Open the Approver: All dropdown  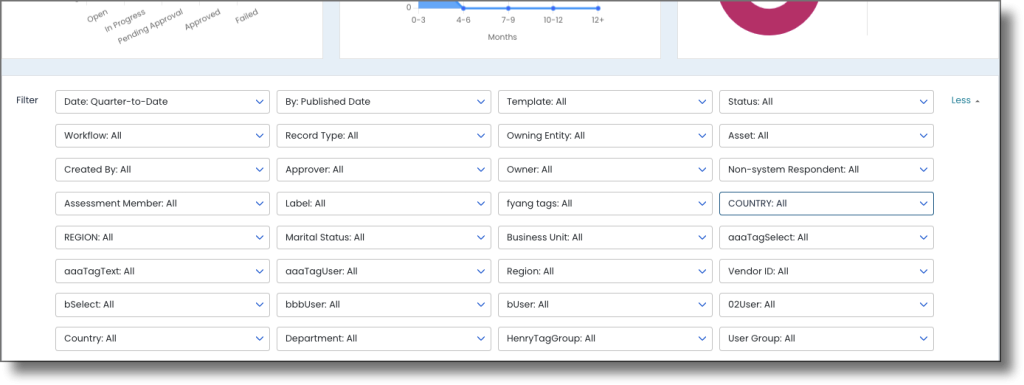tap(384, 170)
